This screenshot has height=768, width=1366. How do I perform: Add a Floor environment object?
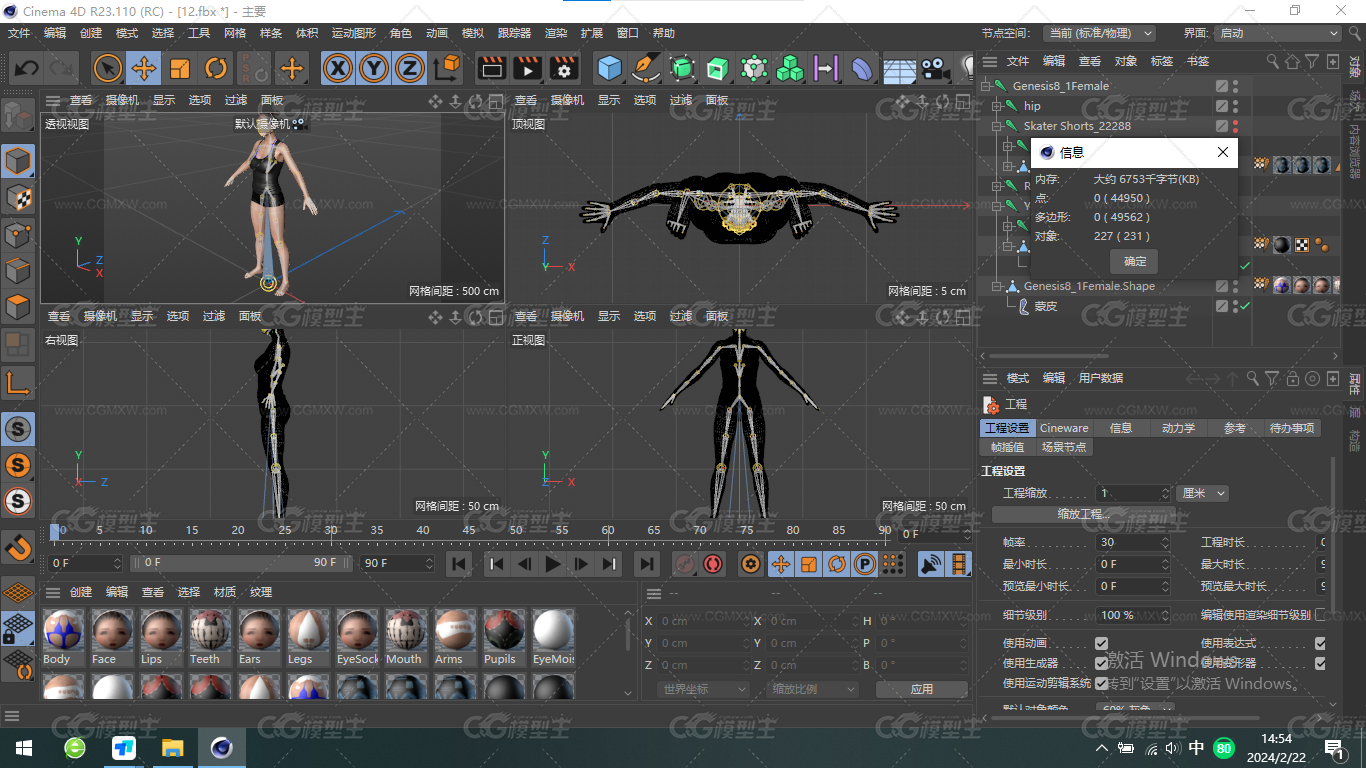point(899,68)
